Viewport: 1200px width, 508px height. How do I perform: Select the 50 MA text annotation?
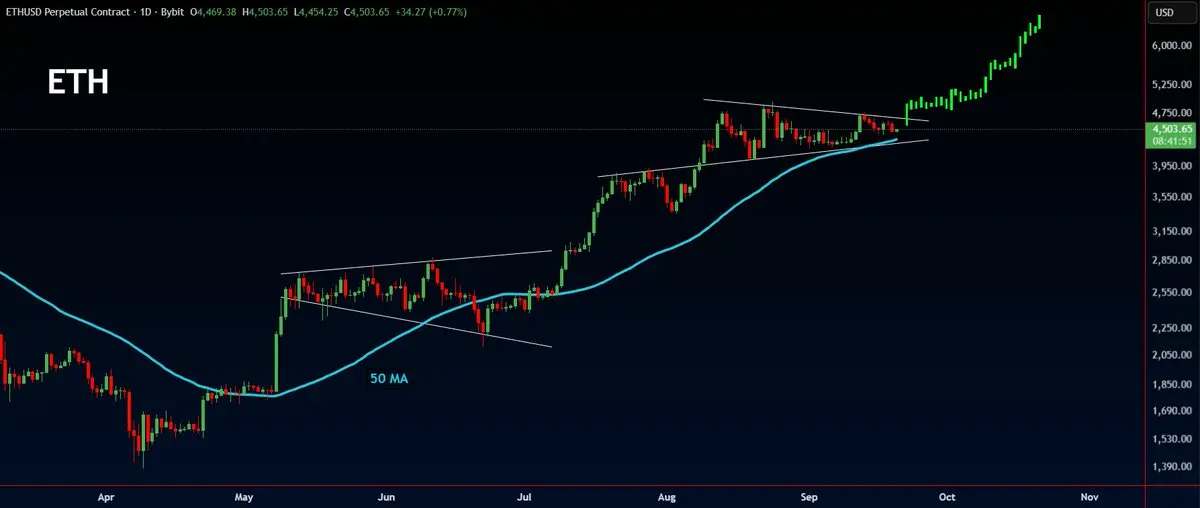[389, 379]
